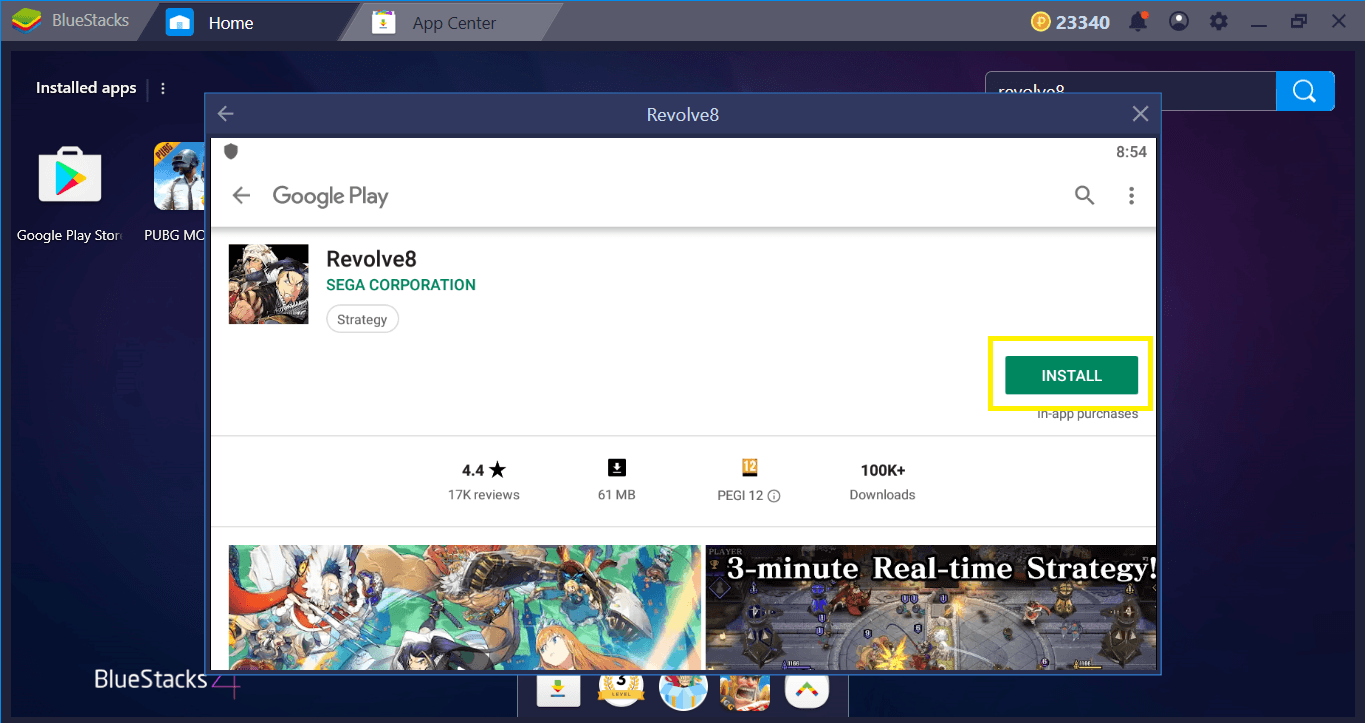The image size is (1365, 723).
Task: Switch to the Home tab
Action: pyautogui.click(x=231, y=22)
